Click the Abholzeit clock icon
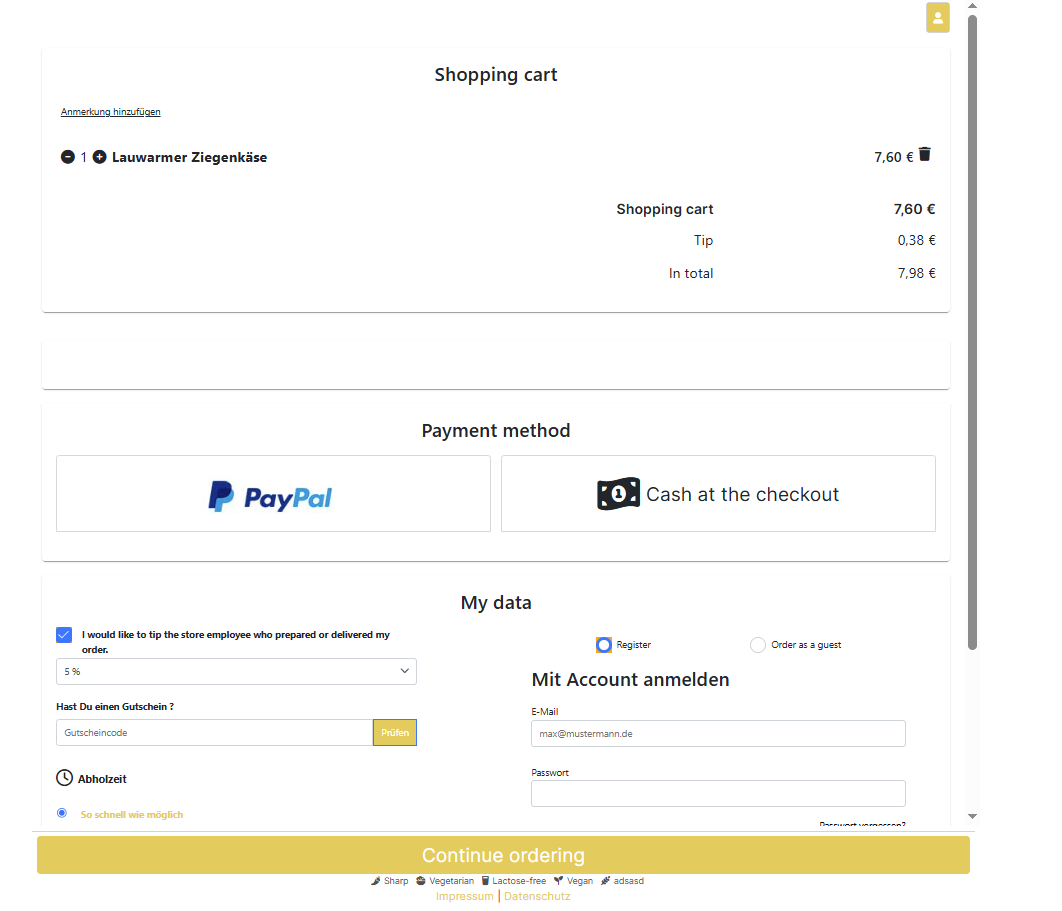Screen dimensions: 1062x911 tap(64, 778)
